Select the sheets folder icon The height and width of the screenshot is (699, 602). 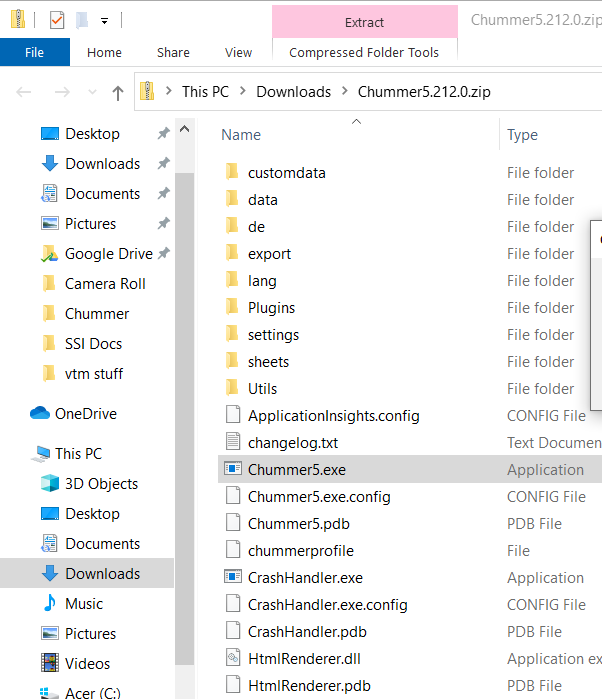232,361
